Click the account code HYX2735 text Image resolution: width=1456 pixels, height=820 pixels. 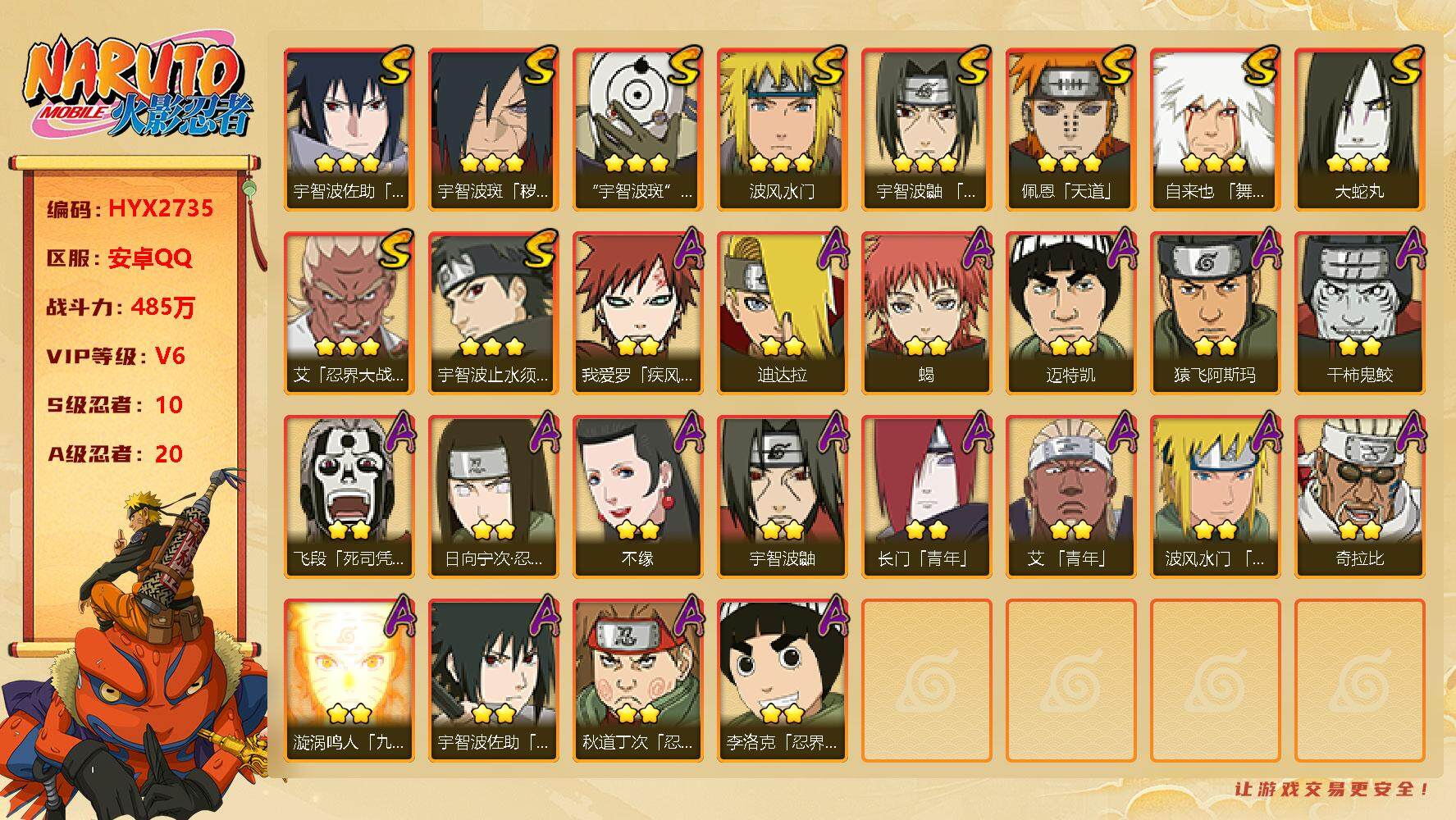161,208
